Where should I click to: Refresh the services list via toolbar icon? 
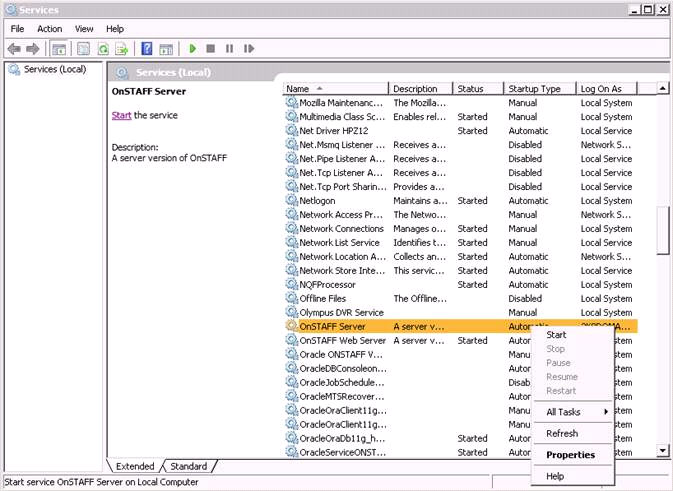[103, 49]
